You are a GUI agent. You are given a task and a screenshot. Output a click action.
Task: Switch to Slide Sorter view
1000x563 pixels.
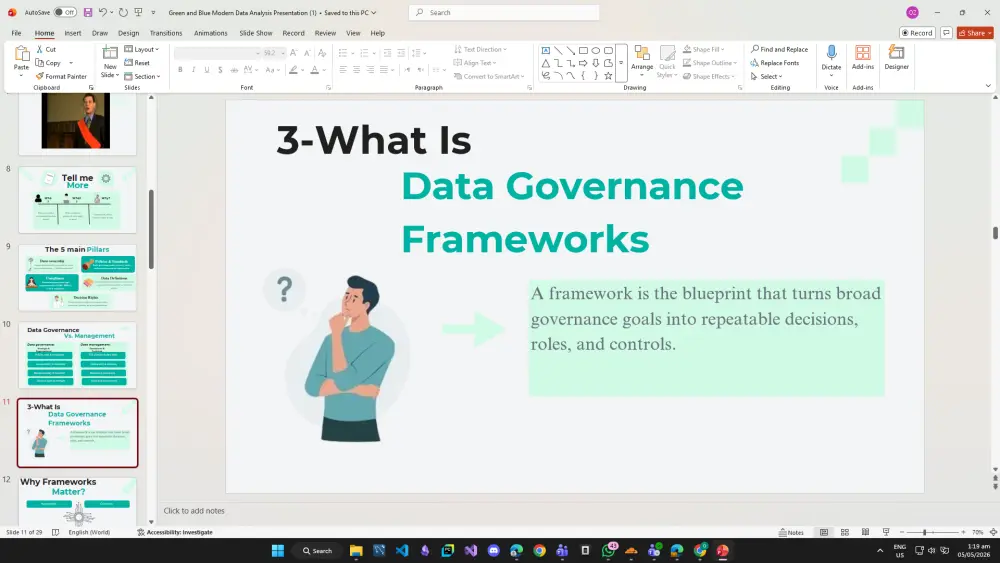[x=844, y=532]
